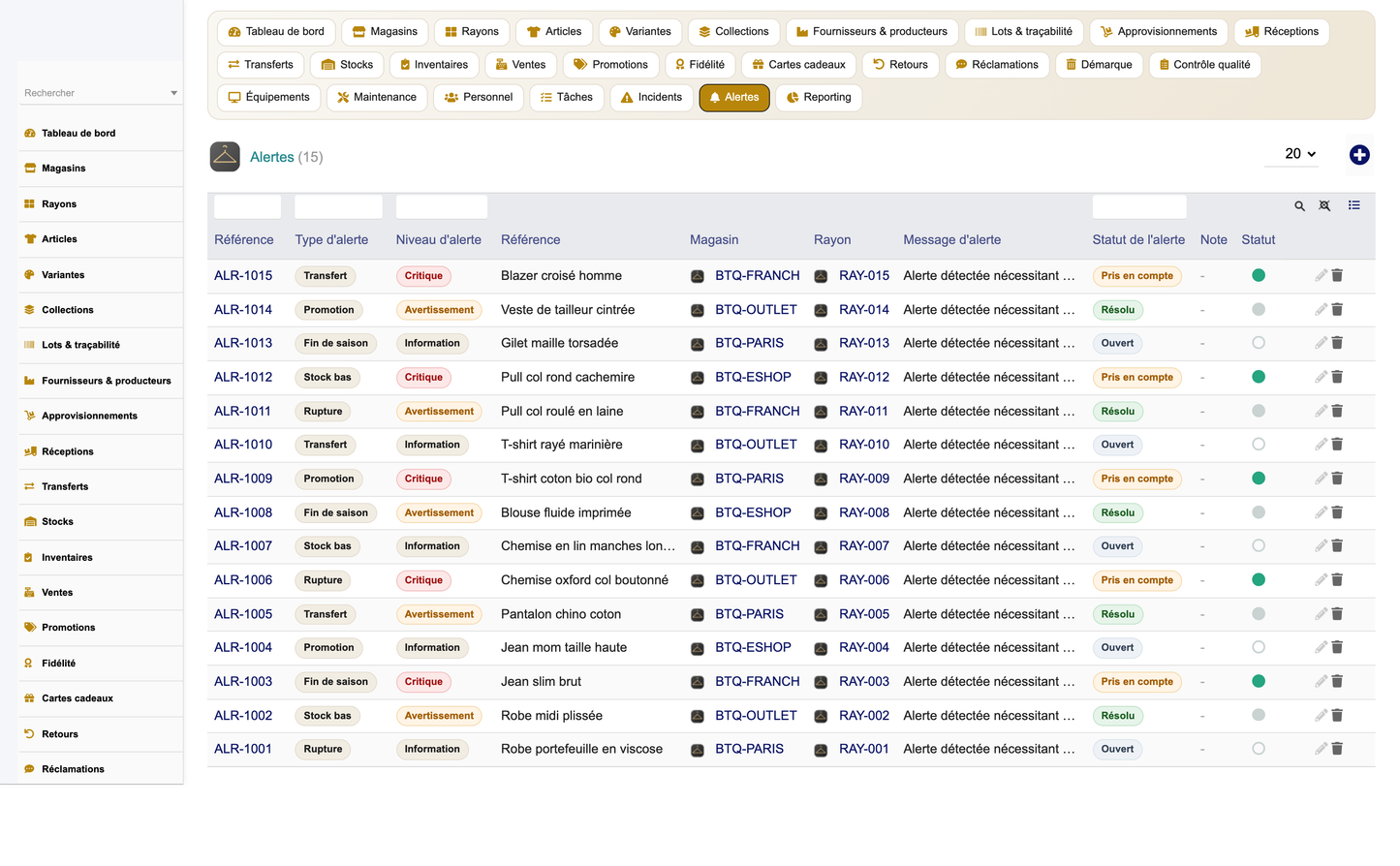The width and height of the screenshot is (1400, 866).
Task: Click the Niveau d'alerte filter input
Action: click(442, 206)
